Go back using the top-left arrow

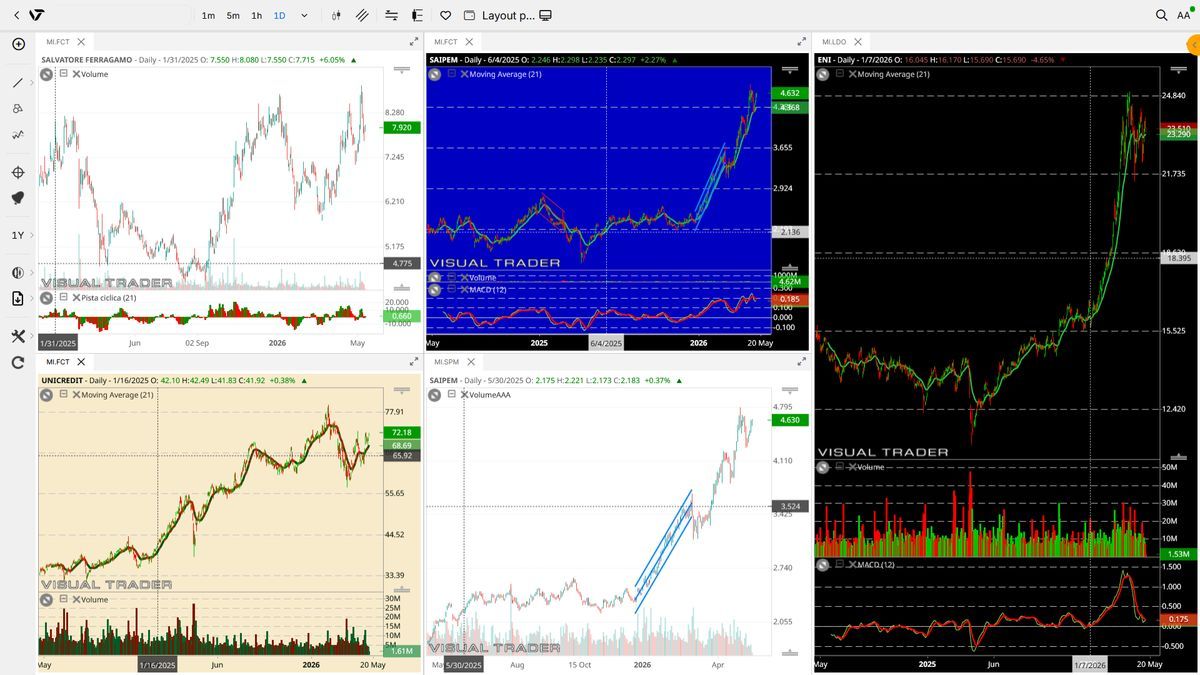(x=17, y=15)
